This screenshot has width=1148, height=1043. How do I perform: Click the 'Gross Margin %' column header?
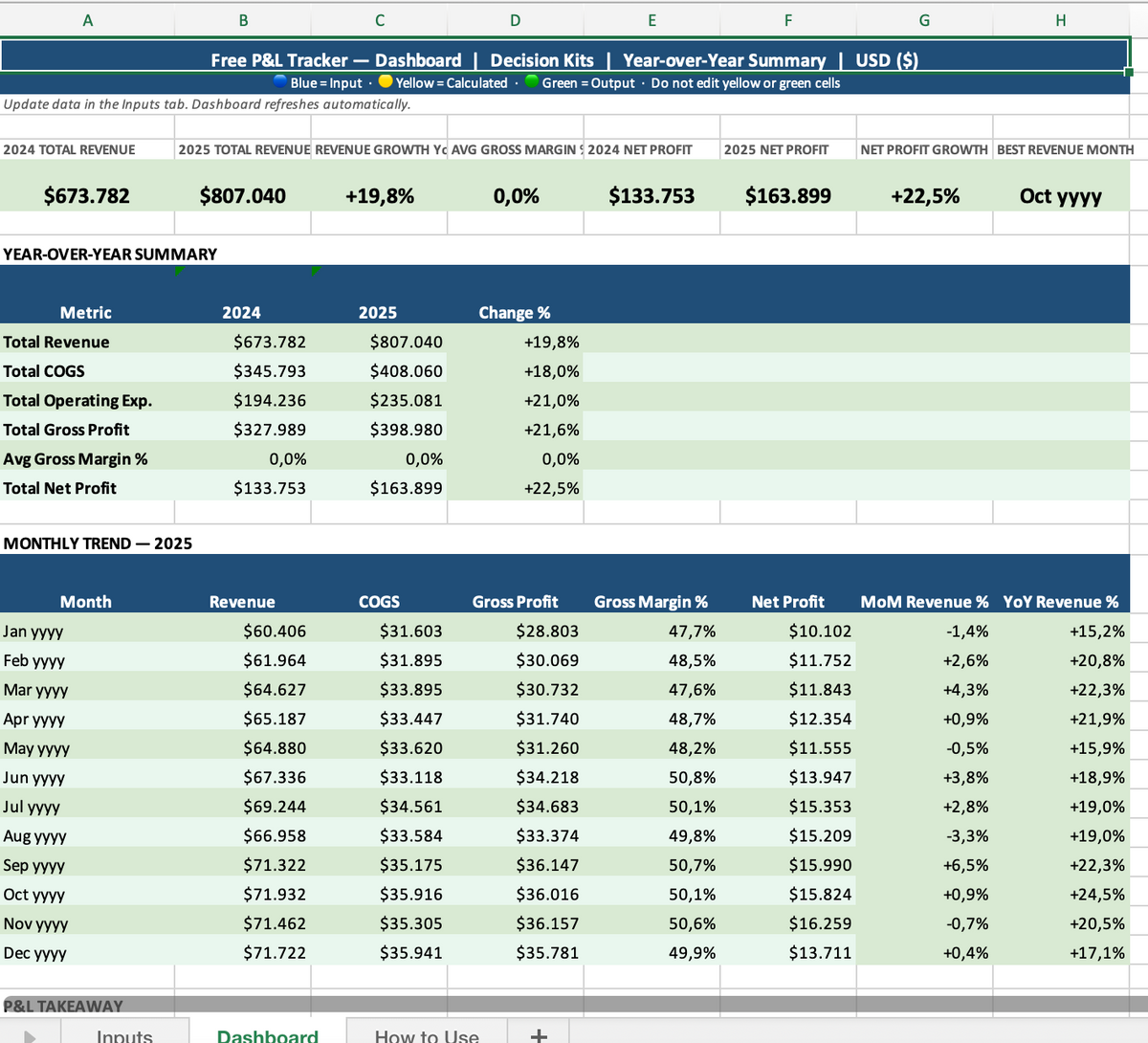[651, 602]
